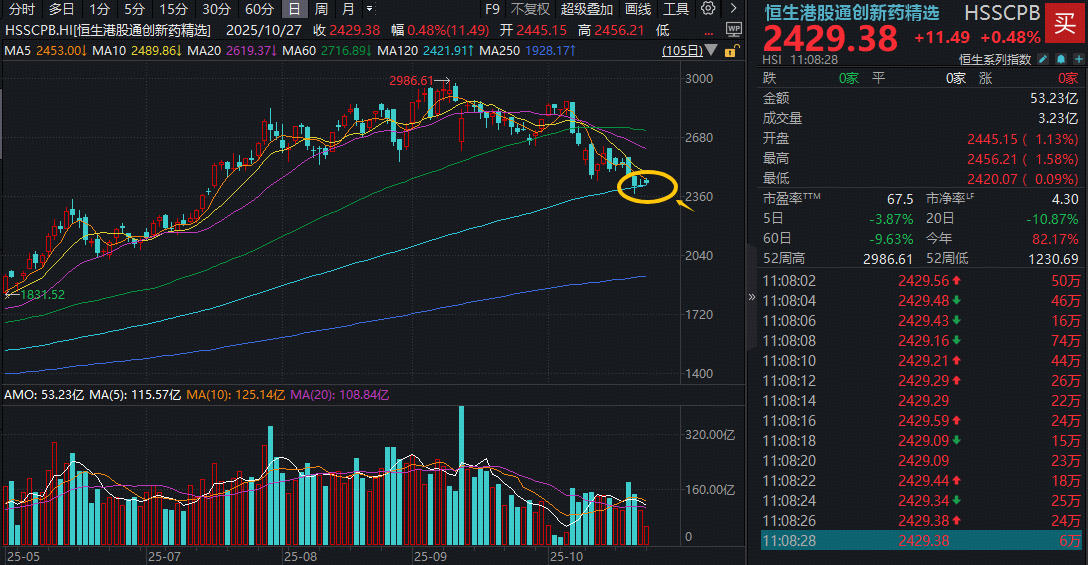Open 不复权 adjustment option
Screen dimensions: 1088x565
530,9
